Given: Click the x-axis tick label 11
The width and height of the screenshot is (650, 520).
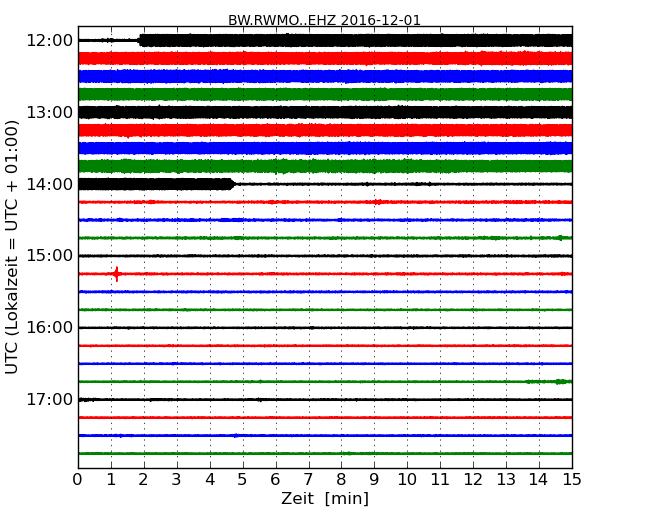Looking at the screenshot, I should click(440, 480).
